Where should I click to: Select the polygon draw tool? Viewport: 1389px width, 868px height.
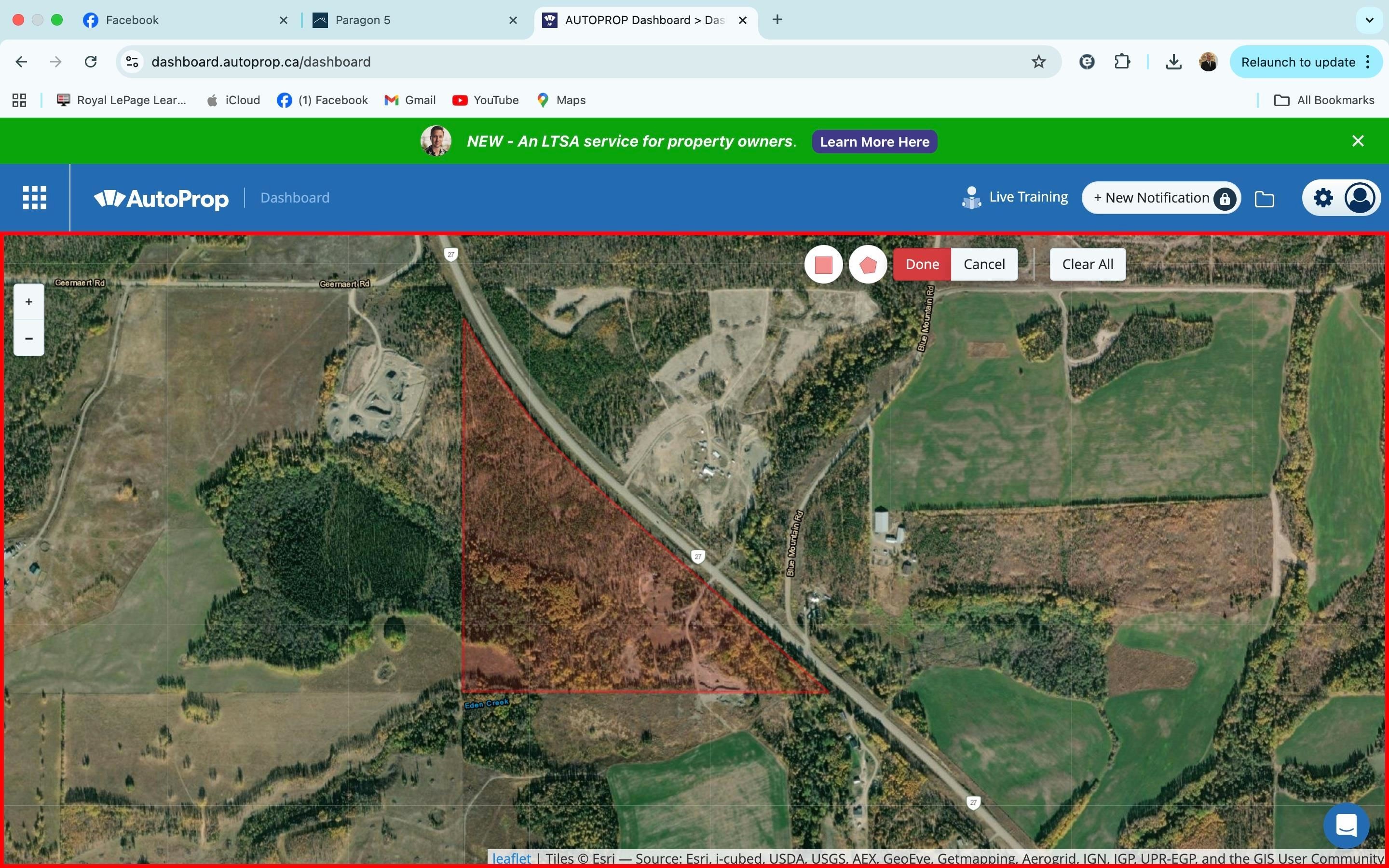coord(868,265)
